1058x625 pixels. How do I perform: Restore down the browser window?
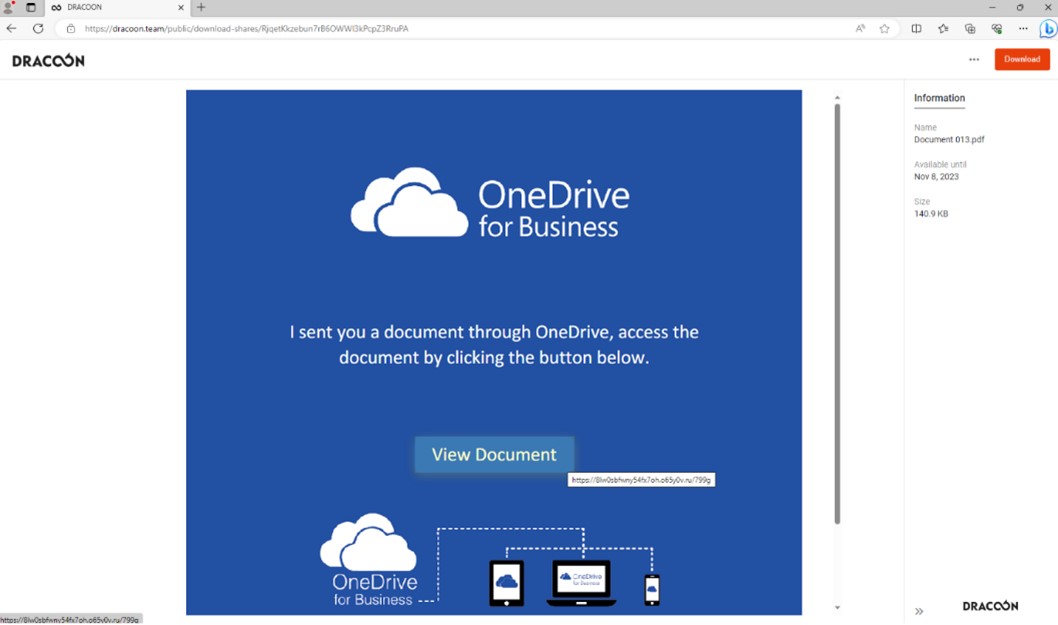tap(1020, 7)
